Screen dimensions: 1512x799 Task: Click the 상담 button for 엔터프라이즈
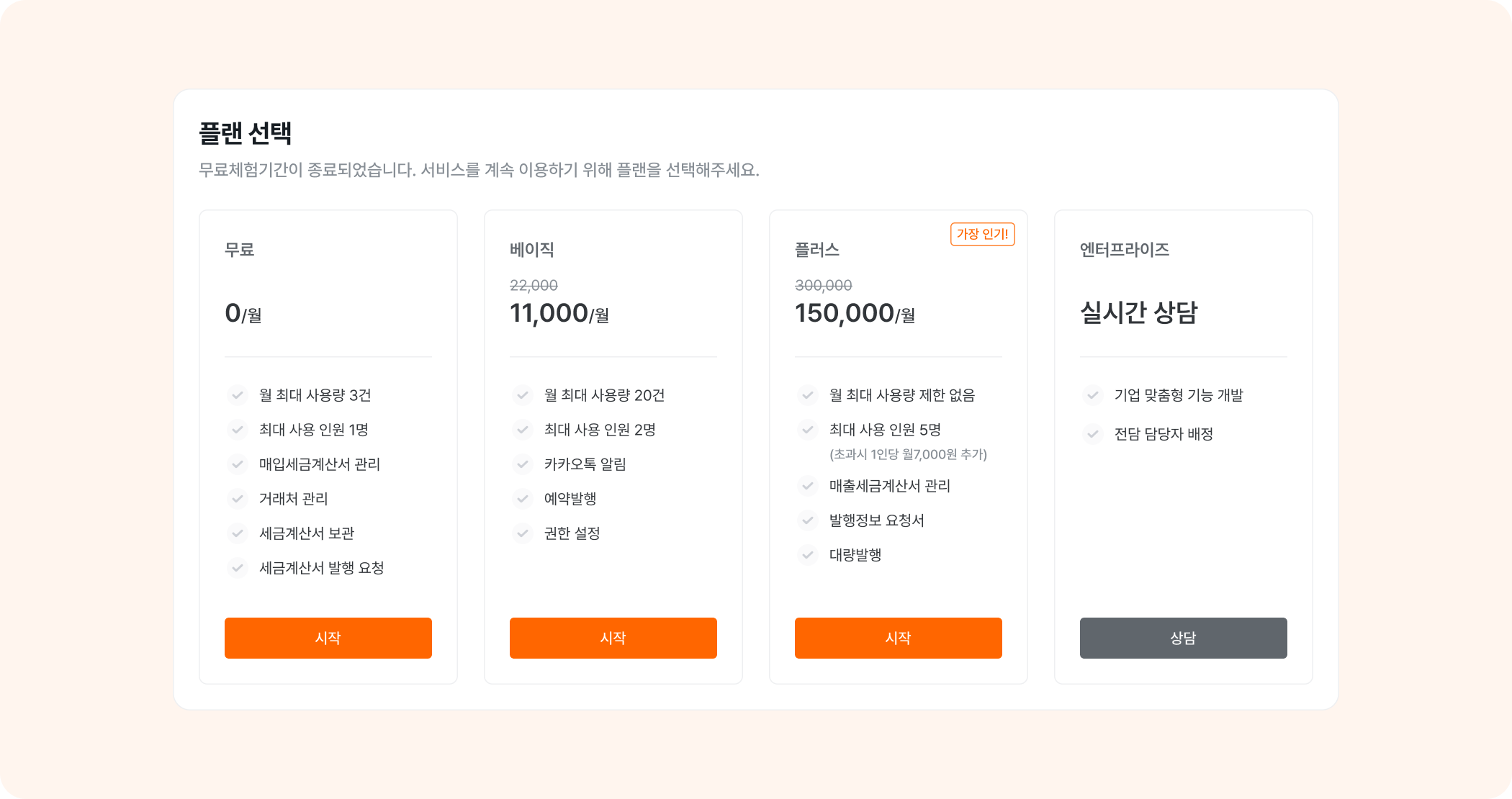1183,638
